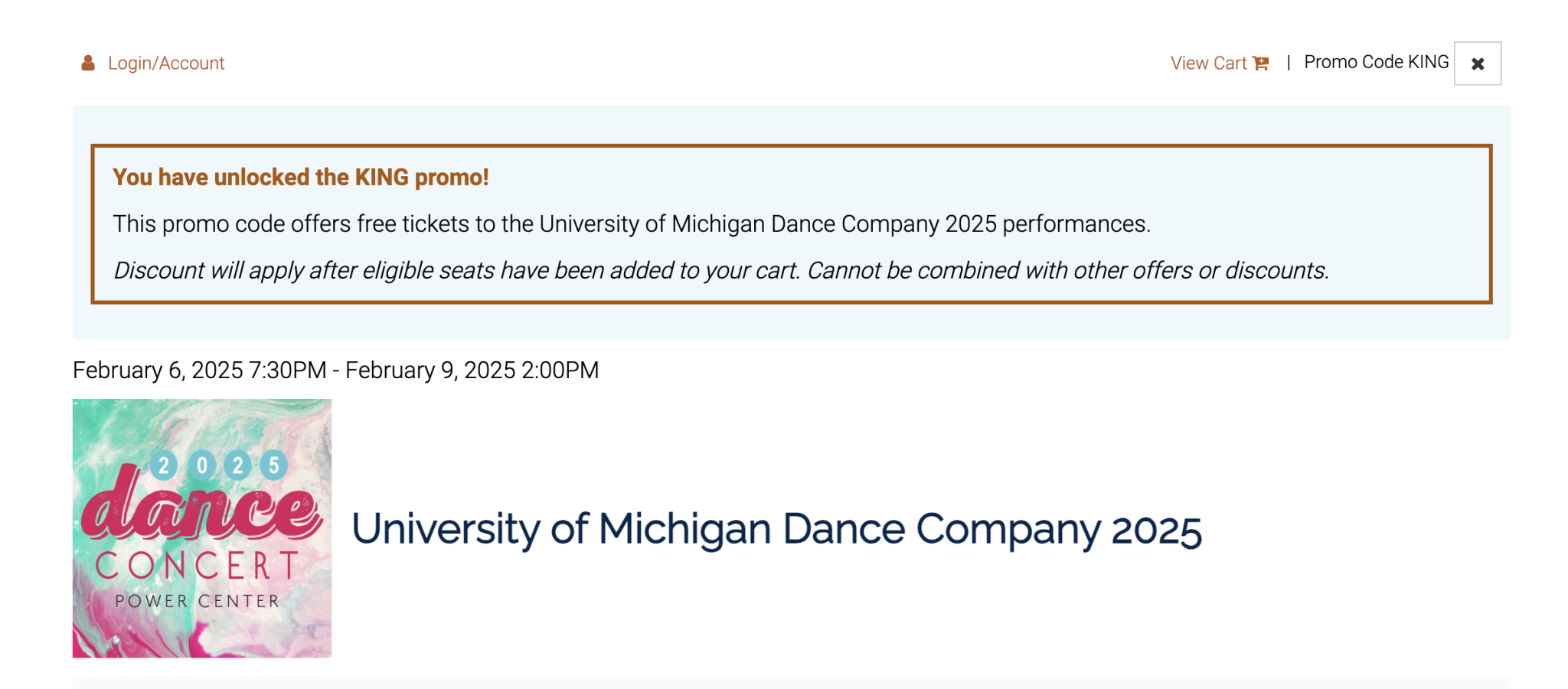
Task: Remove the KING promo code using the X
Action: point(1478,64)
